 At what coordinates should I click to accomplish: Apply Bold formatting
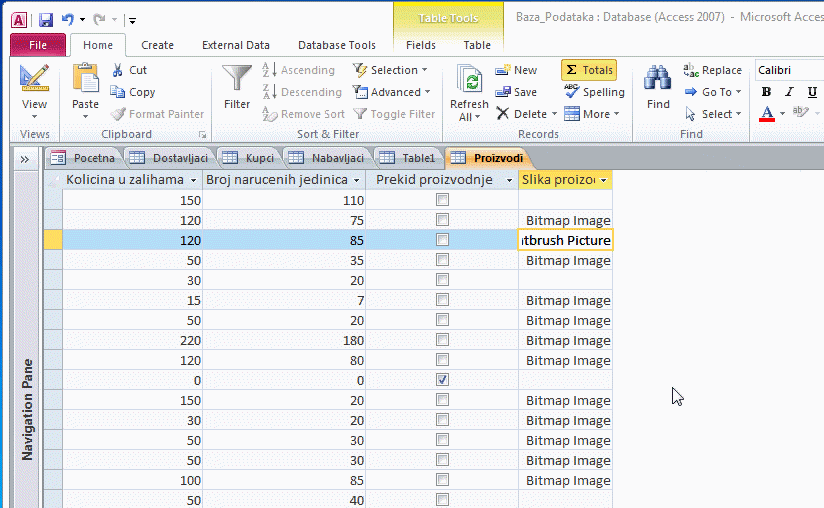[766, 92]
